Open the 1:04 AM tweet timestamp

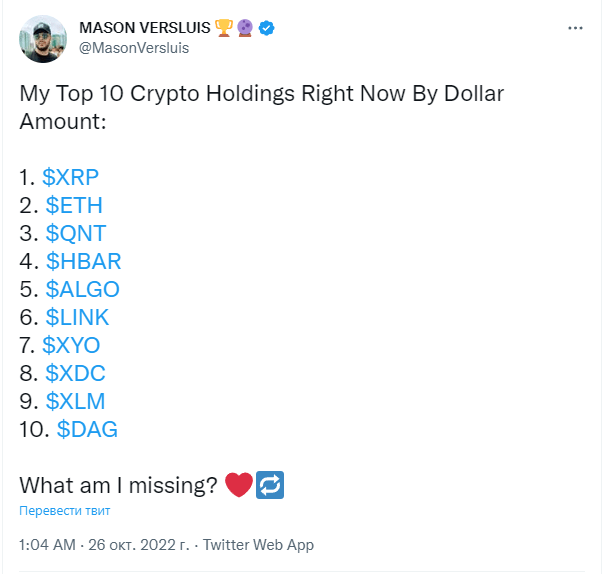click(x=48, y=545)
